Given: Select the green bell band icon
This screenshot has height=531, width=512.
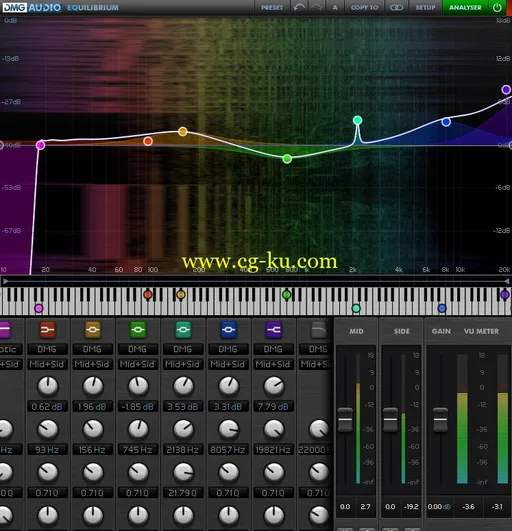Looking at the screenshot, I should click(x=138, y=330).
